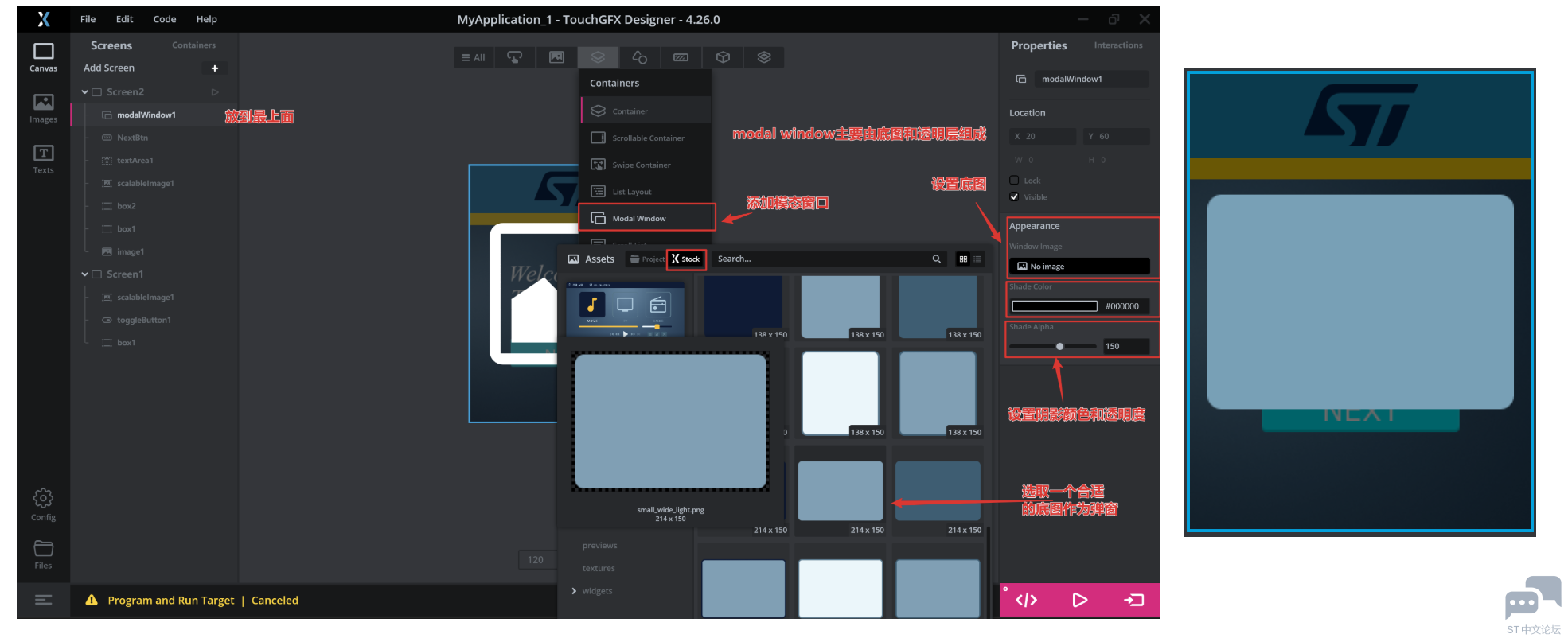
Task: Open the Code menu
Action: tap(165, 19)
